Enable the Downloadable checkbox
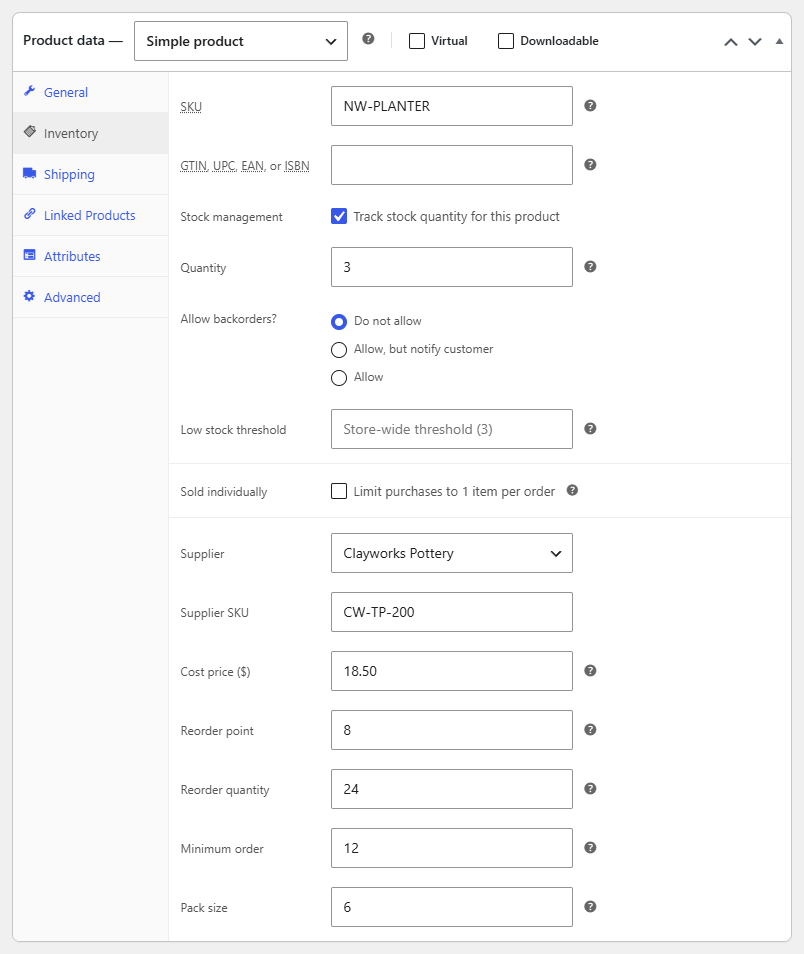 (506, 41)
